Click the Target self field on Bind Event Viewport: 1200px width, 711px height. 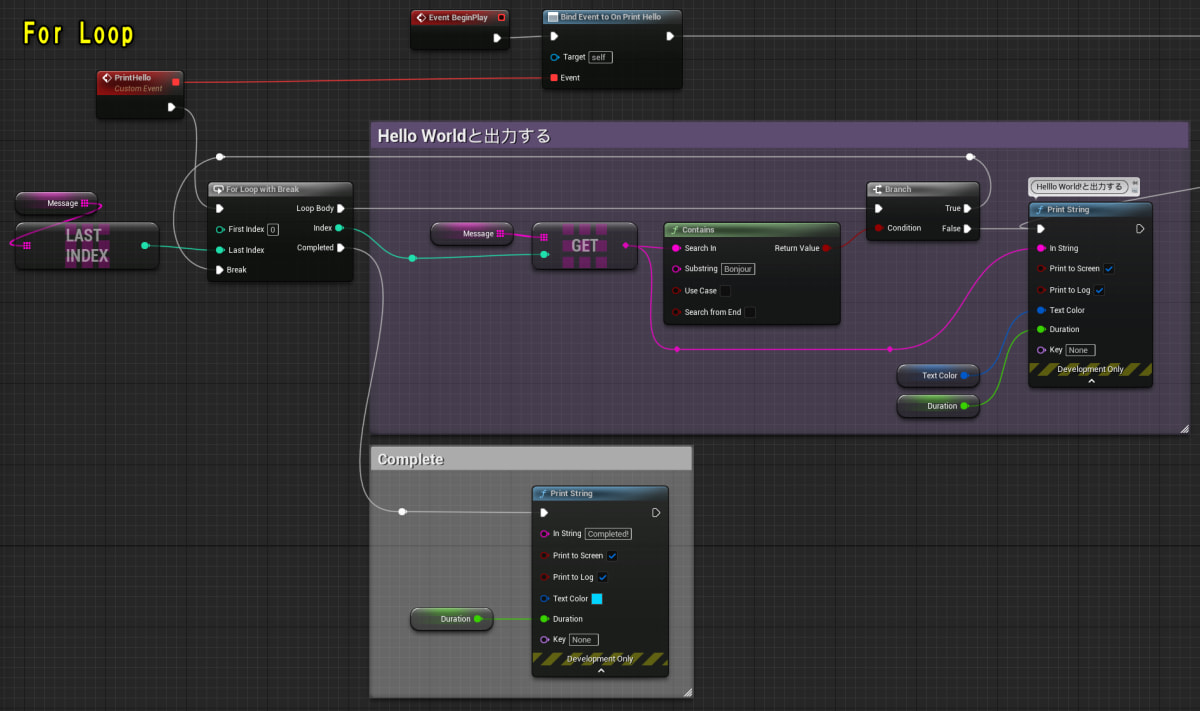tap(600, 57)
